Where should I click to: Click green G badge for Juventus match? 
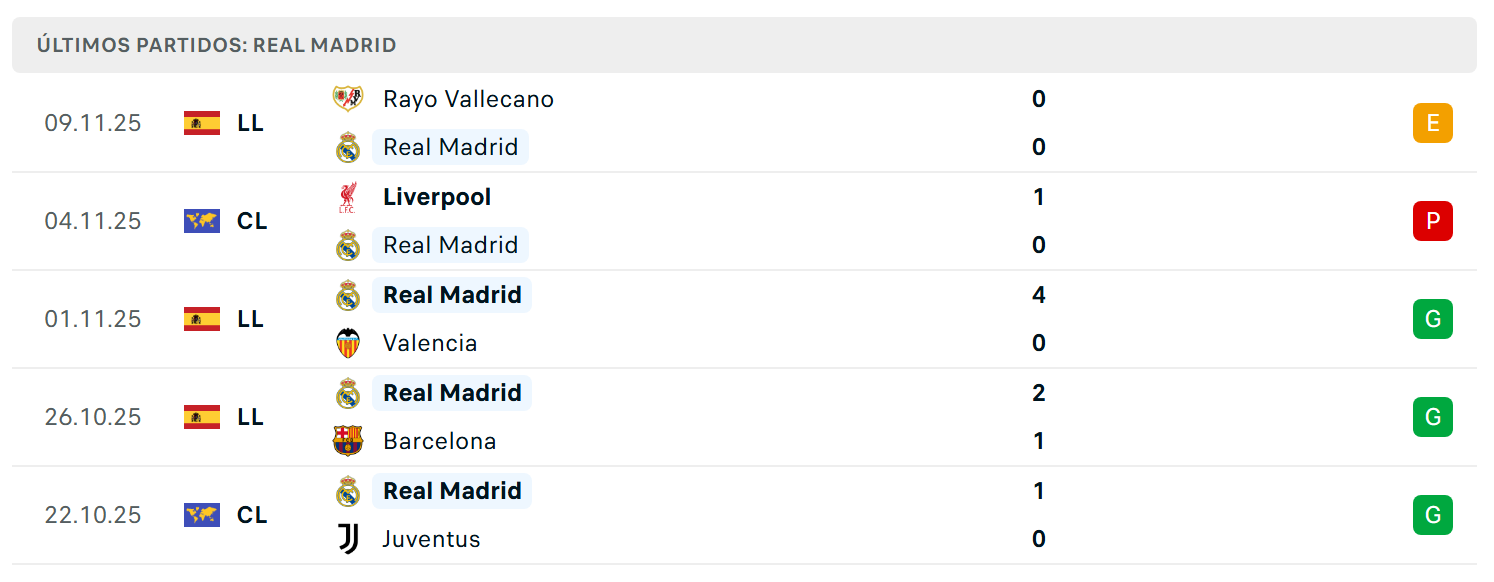1432,515
